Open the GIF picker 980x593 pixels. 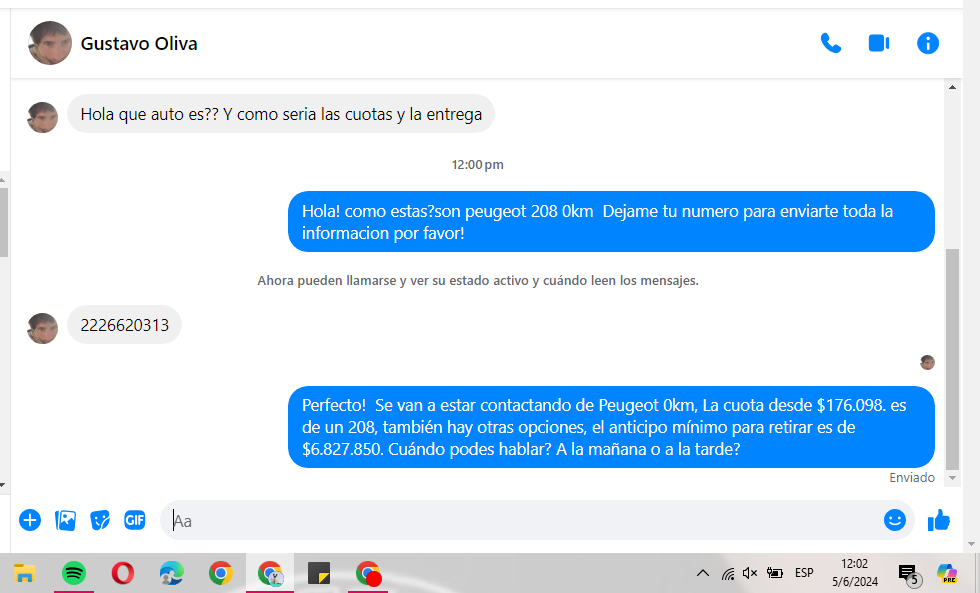coord(135,520)
